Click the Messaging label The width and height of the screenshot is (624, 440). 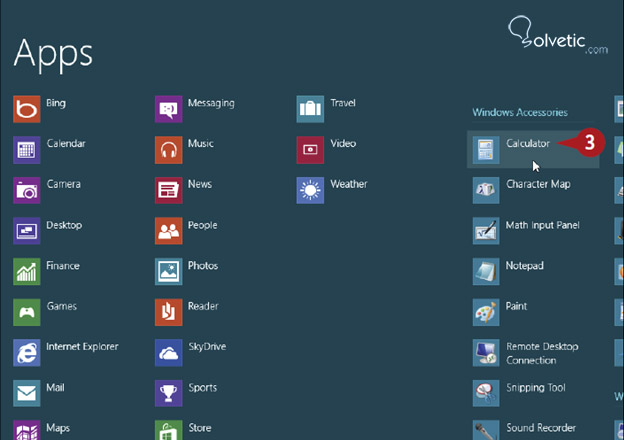click(x=211, y=103)
